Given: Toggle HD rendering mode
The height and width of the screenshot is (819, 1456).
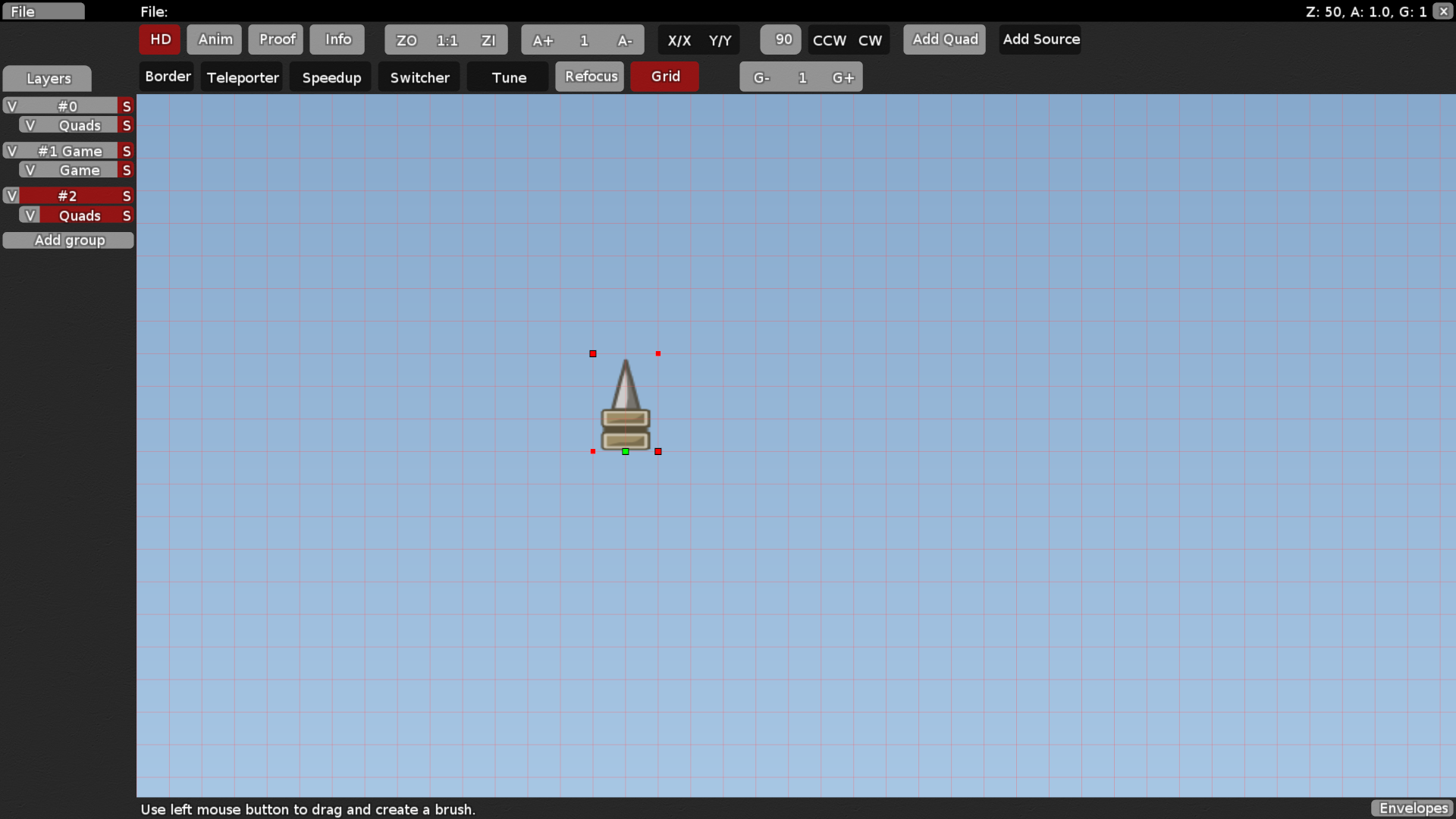Looking at the screenshot, I should (x=159, y=39).
